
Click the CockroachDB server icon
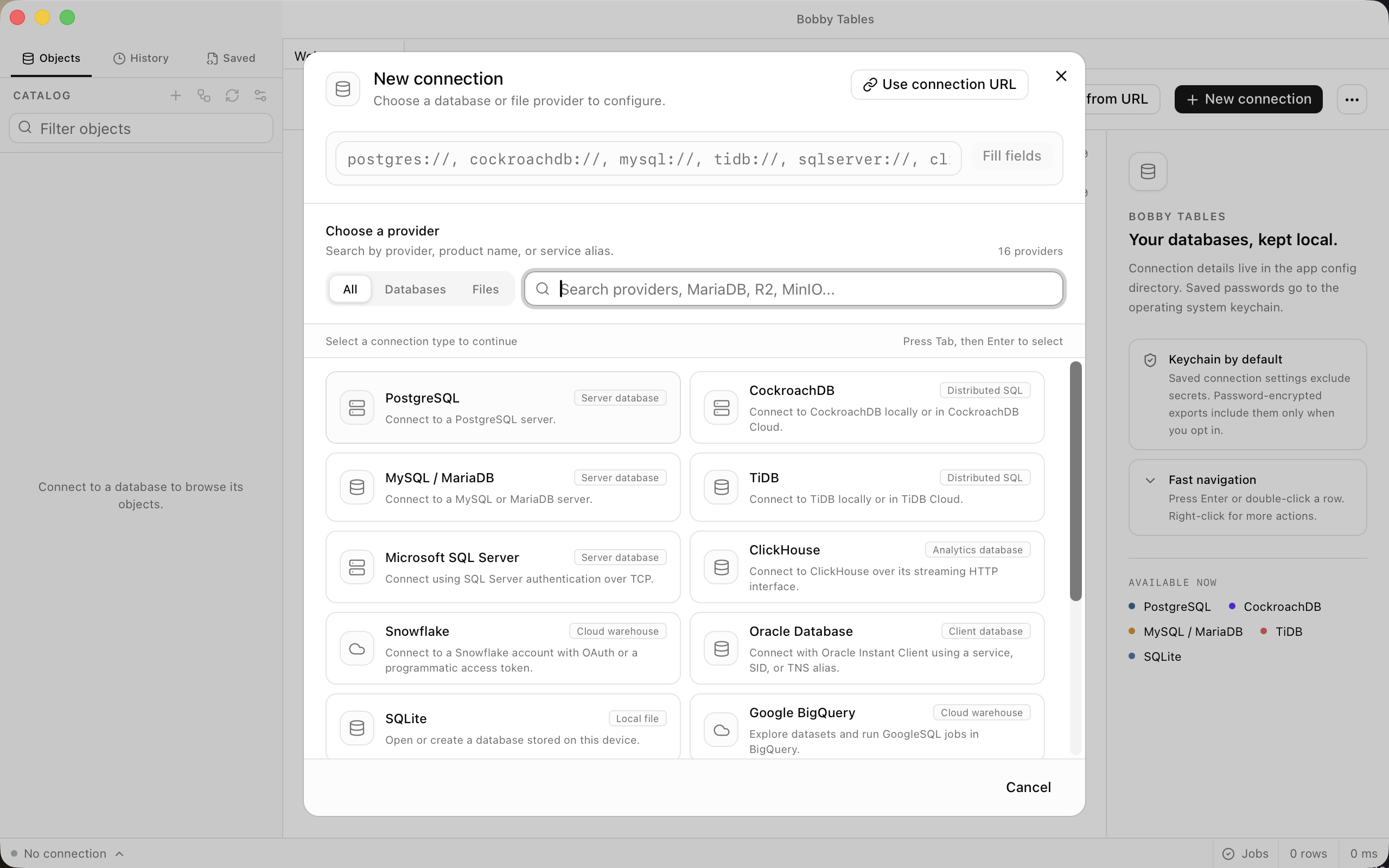pos(721,407)
